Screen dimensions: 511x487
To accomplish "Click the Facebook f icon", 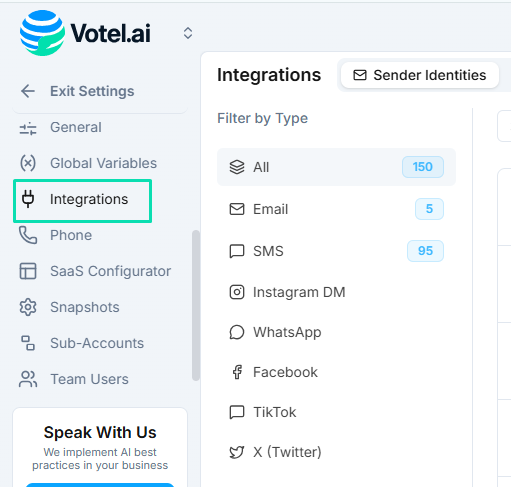I will click(x=237, y=372).
